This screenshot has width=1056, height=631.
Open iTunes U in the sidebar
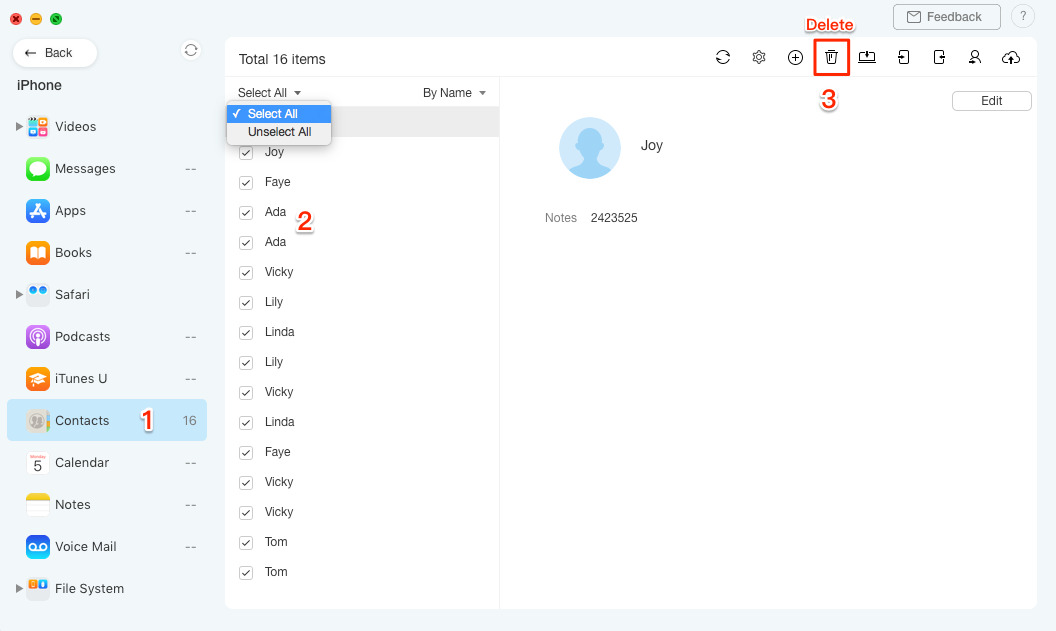(108, 378)
